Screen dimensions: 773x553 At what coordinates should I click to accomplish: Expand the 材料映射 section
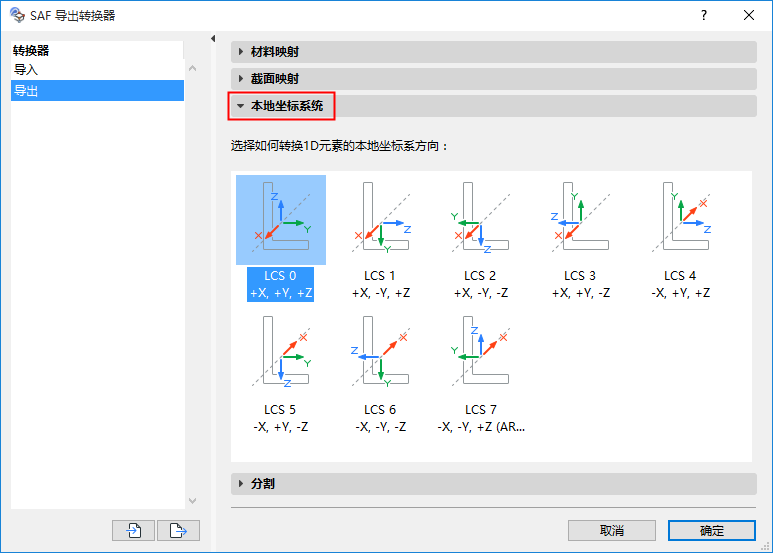coord(493,52)
